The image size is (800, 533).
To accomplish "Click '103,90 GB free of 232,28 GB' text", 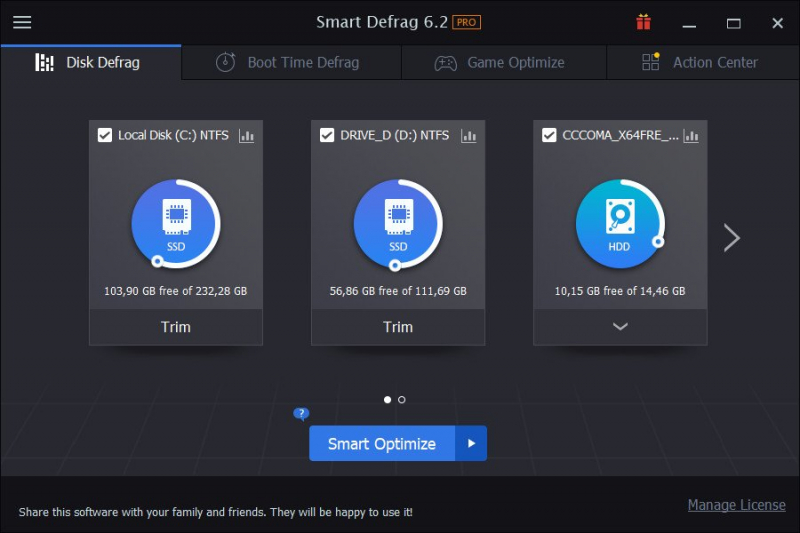I will [176, 291].
